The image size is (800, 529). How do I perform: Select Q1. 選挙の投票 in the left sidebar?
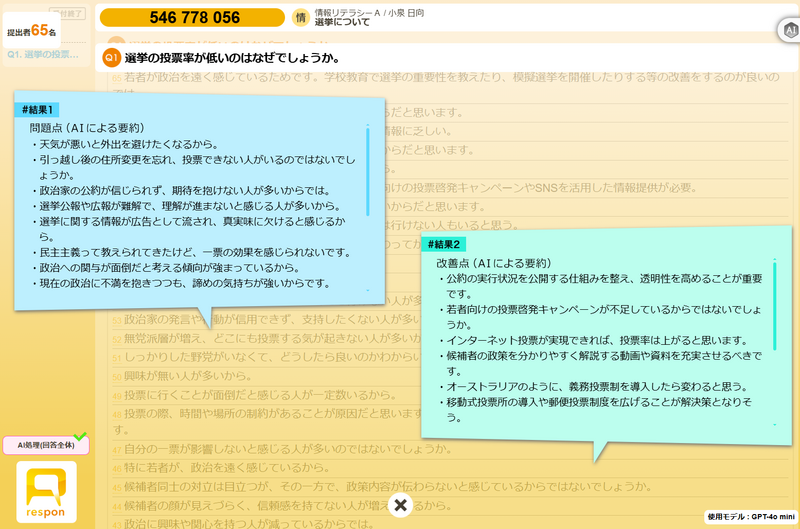click(43, 54)
